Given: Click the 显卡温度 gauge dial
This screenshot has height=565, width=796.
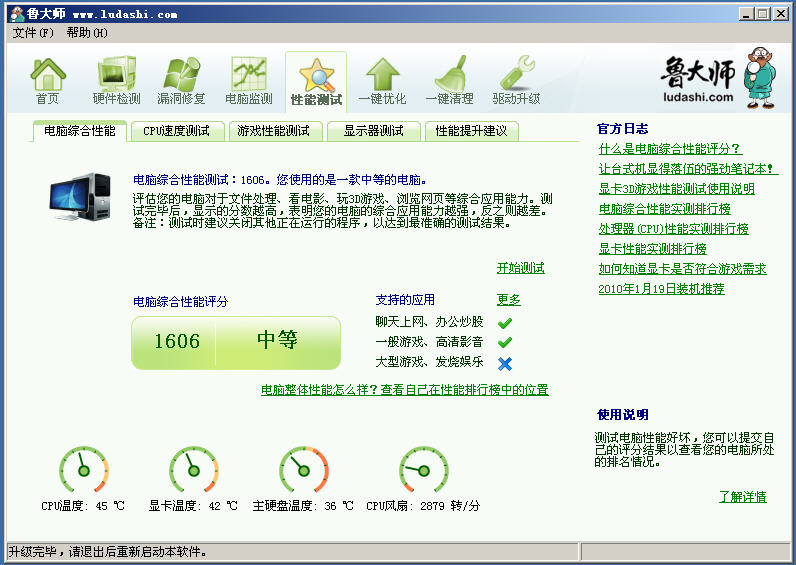Looking at the screenshot, I should coord(193,470).
